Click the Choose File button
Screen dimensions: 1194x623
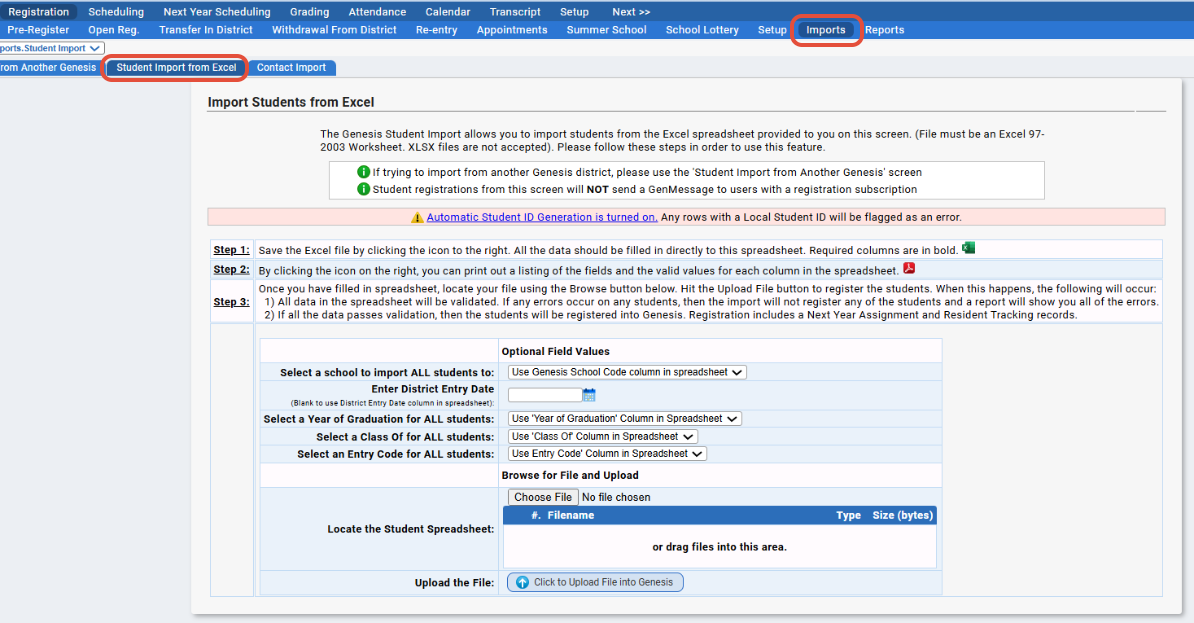(x=543, y=497)
